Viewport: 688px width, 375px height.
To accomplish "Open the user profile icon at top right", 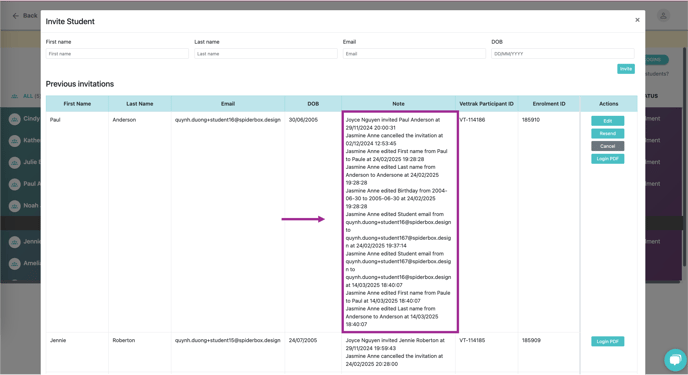I will (663, 16).
